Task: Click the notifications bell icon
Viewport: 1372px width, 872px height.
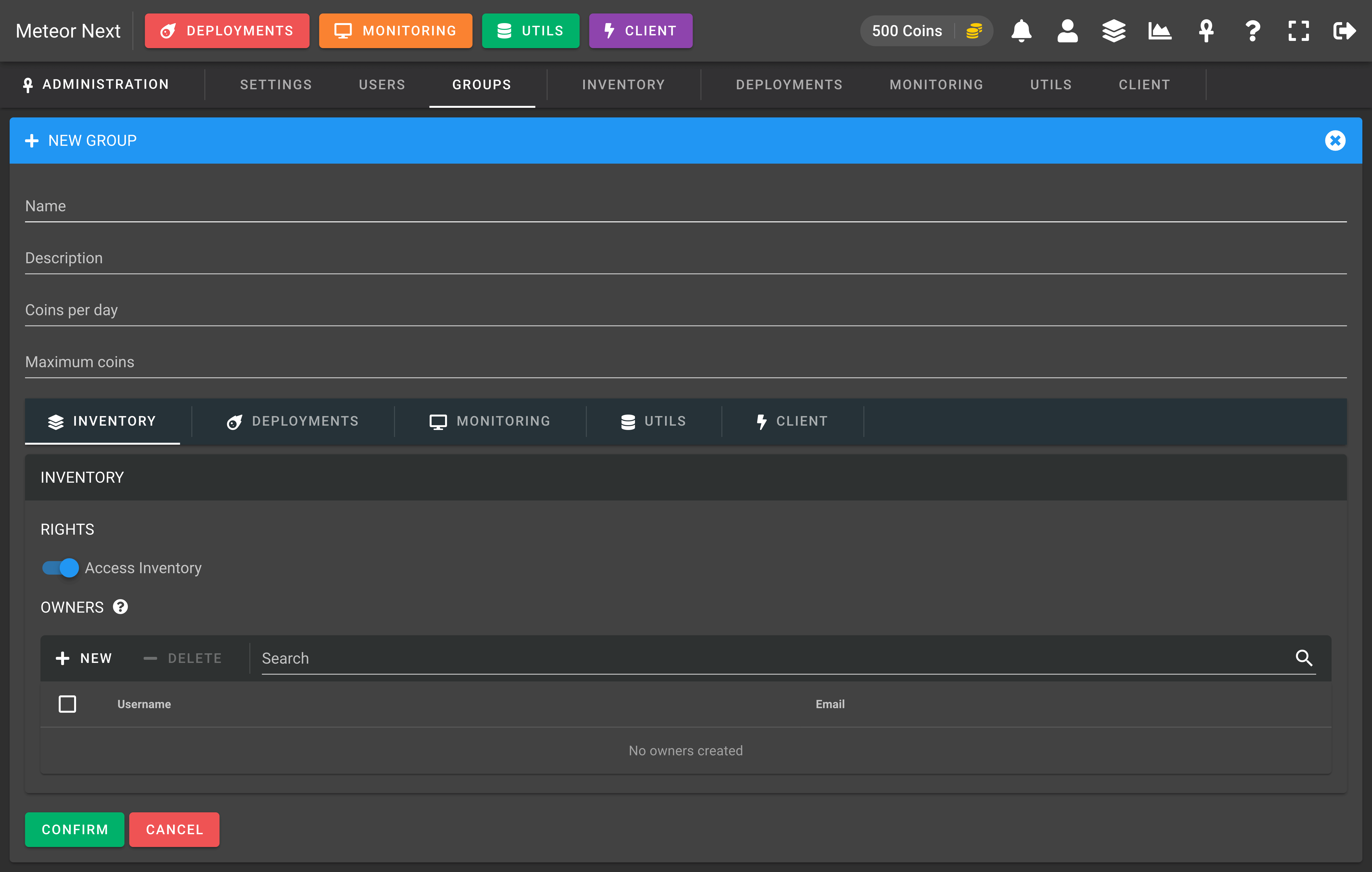Action: click(1021, 31)
